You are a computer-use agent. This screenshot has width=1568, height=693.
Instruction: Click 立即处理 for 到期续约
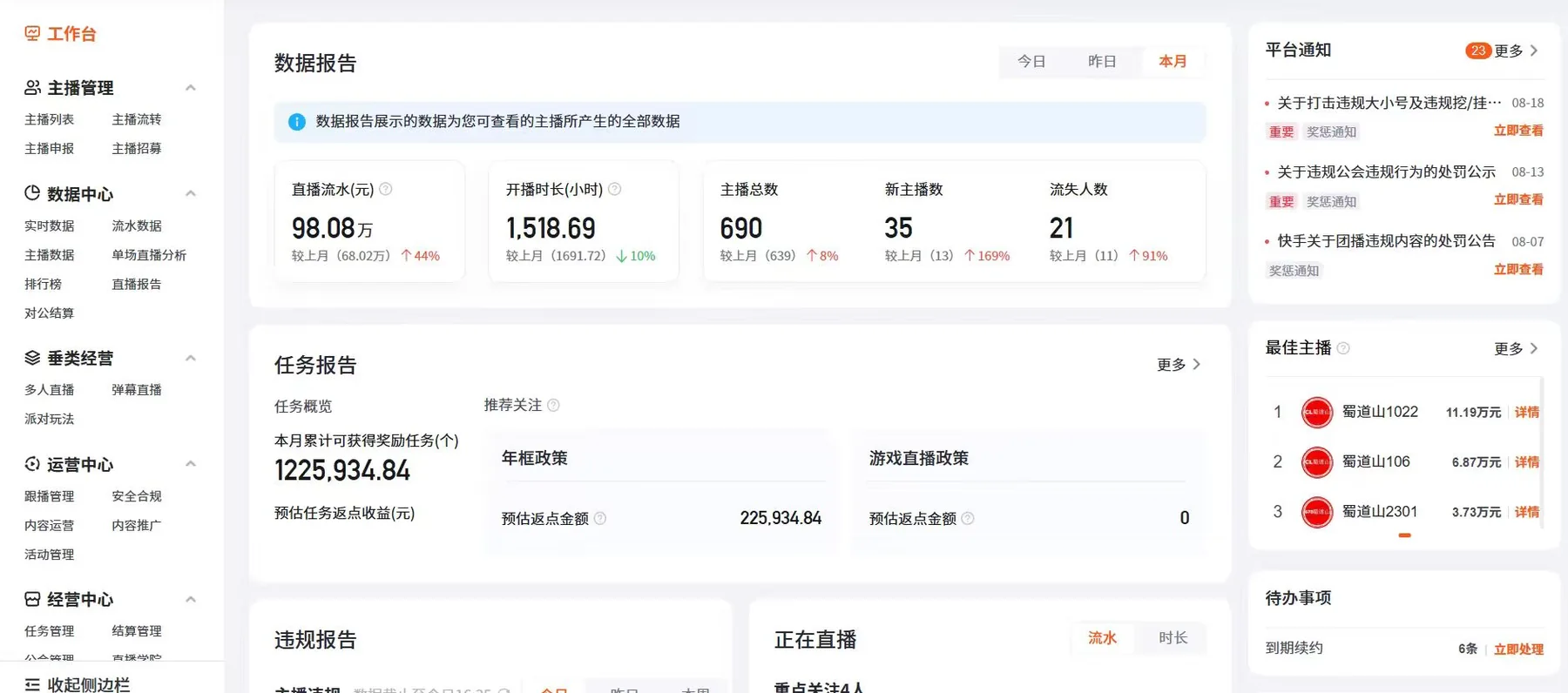click(1518, 649)
